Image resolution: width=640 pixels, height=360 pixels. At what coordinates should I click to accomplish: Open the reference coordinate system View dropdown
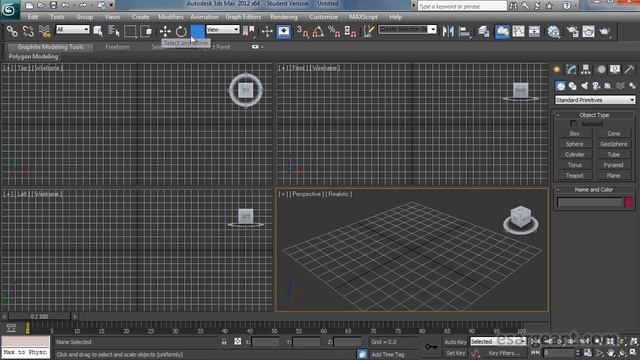coord(223,29)
